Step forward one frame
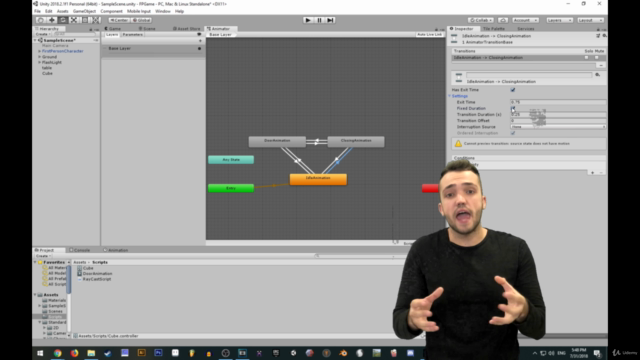This screenshot has height=360, width=640. (330, 20)
